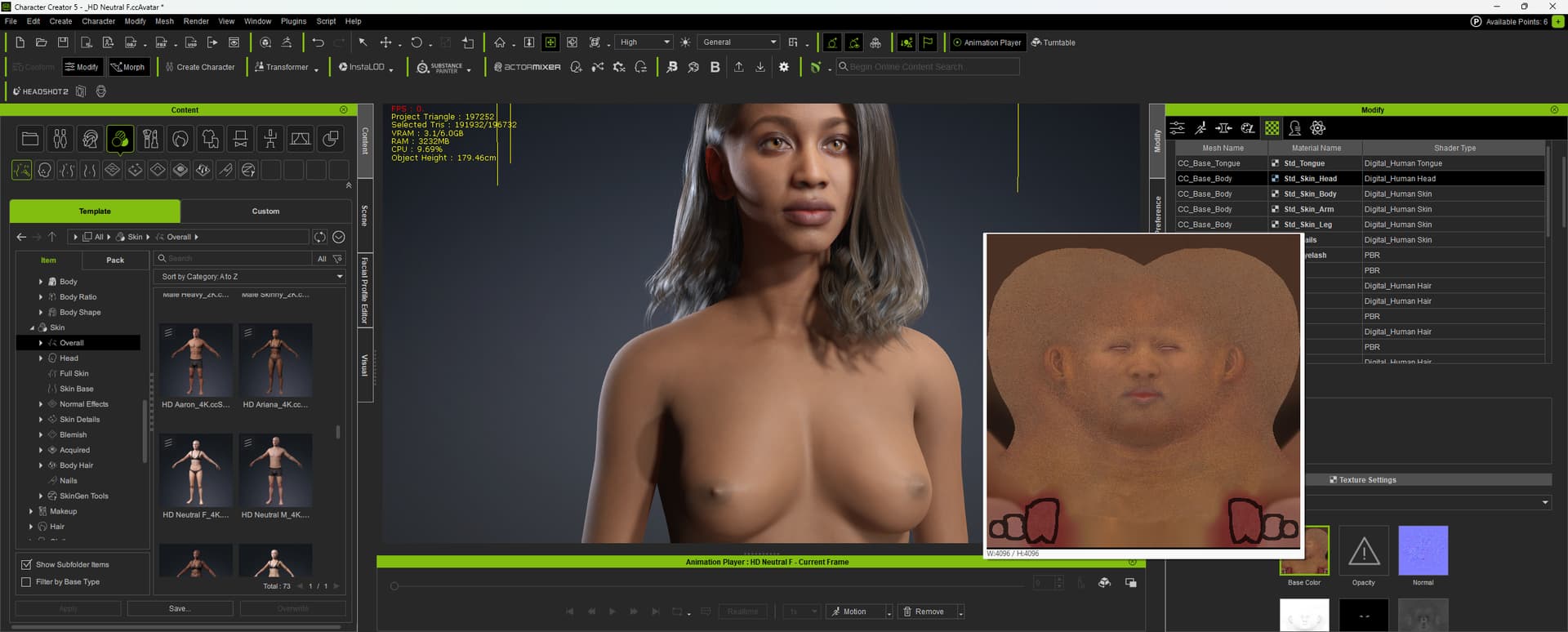Click the Save project icon
This screenshot has height=632, width=1568.
(x=63, y=42)
